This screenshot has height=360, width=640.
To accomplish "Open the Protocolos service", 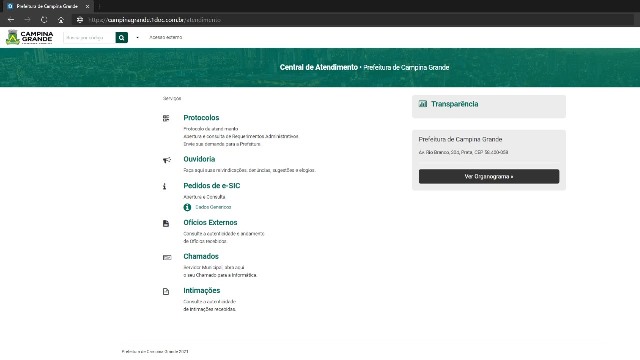I will (201, 118).
